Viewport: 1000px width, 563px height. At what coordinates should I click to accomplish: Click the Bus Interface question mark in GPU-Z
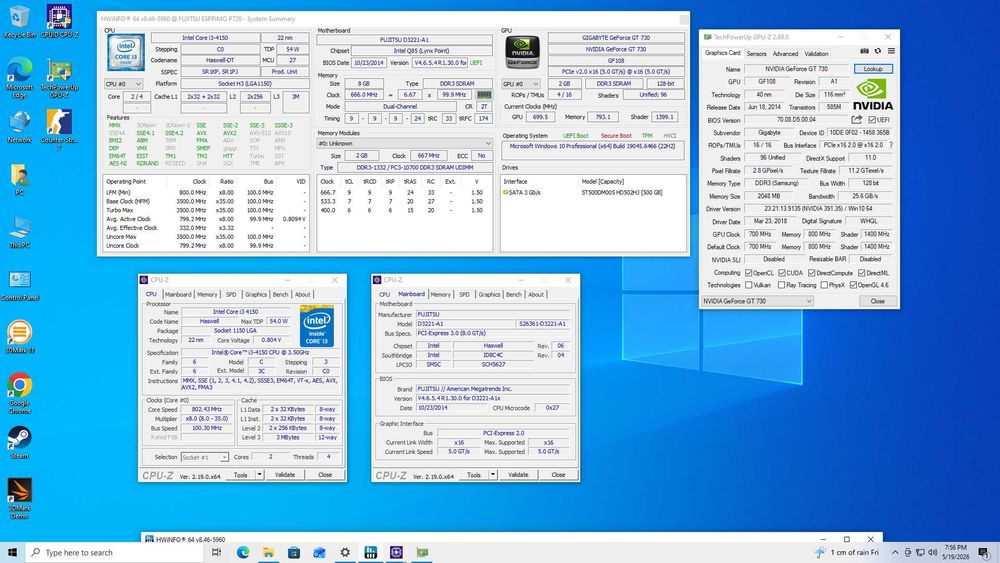(891, 145)
